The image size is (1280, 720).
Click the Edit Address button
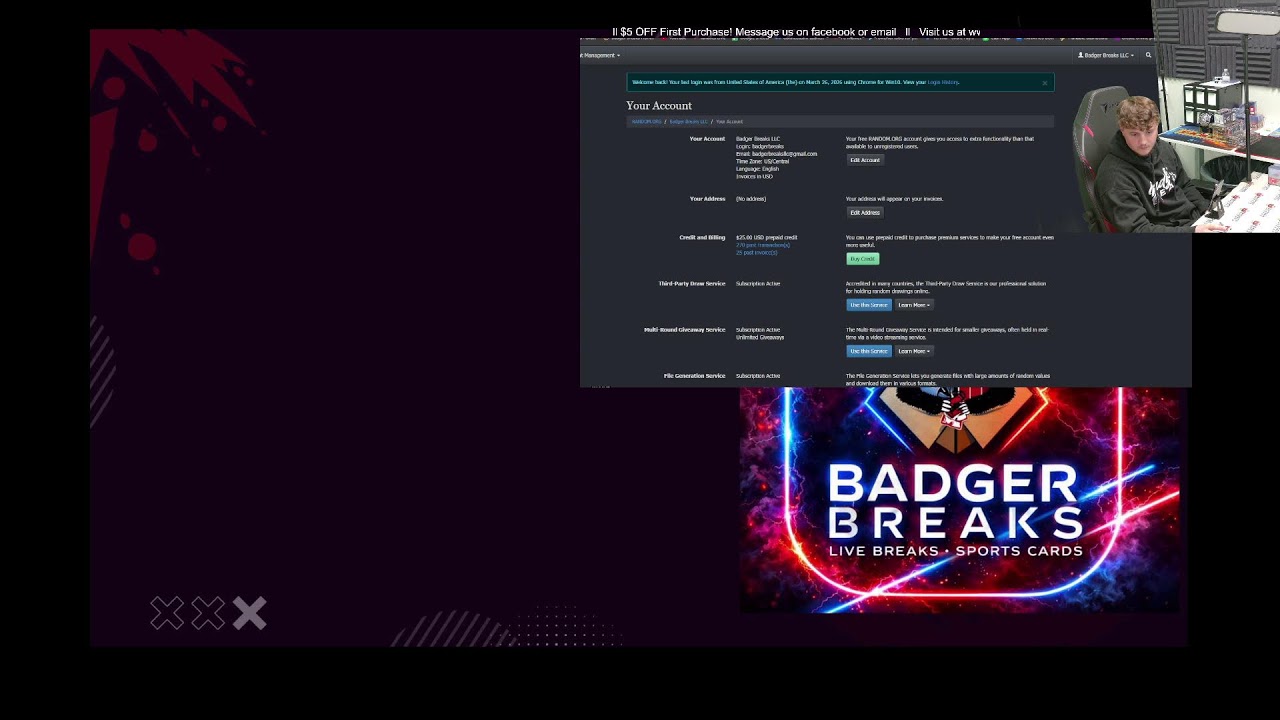click(865, 212)
